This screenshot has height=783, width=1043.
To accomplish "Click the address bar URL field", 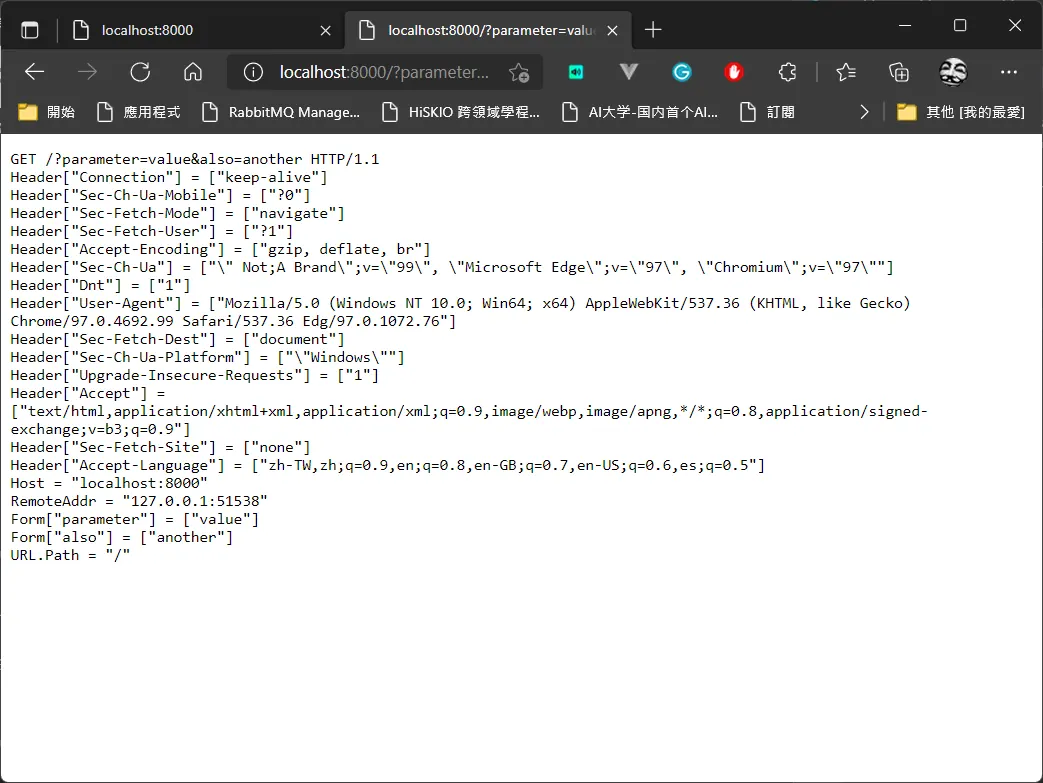I will pyautogui.click(x=384, y=72).
